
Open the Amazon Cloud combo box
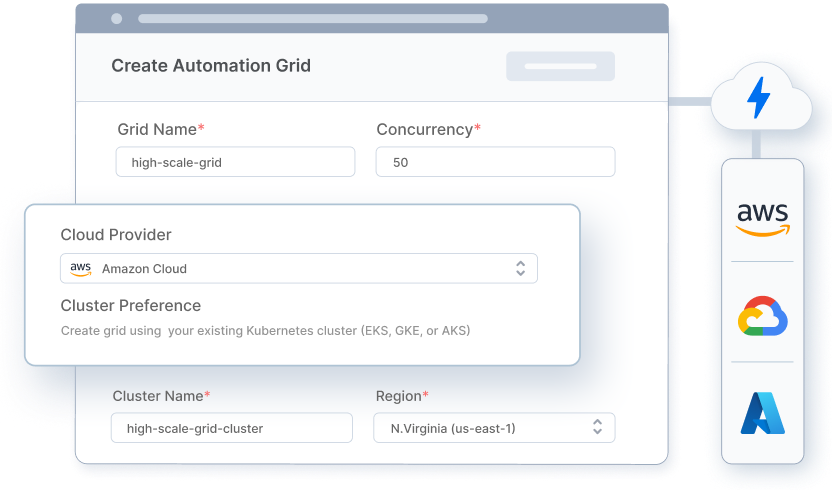(299, 268)
